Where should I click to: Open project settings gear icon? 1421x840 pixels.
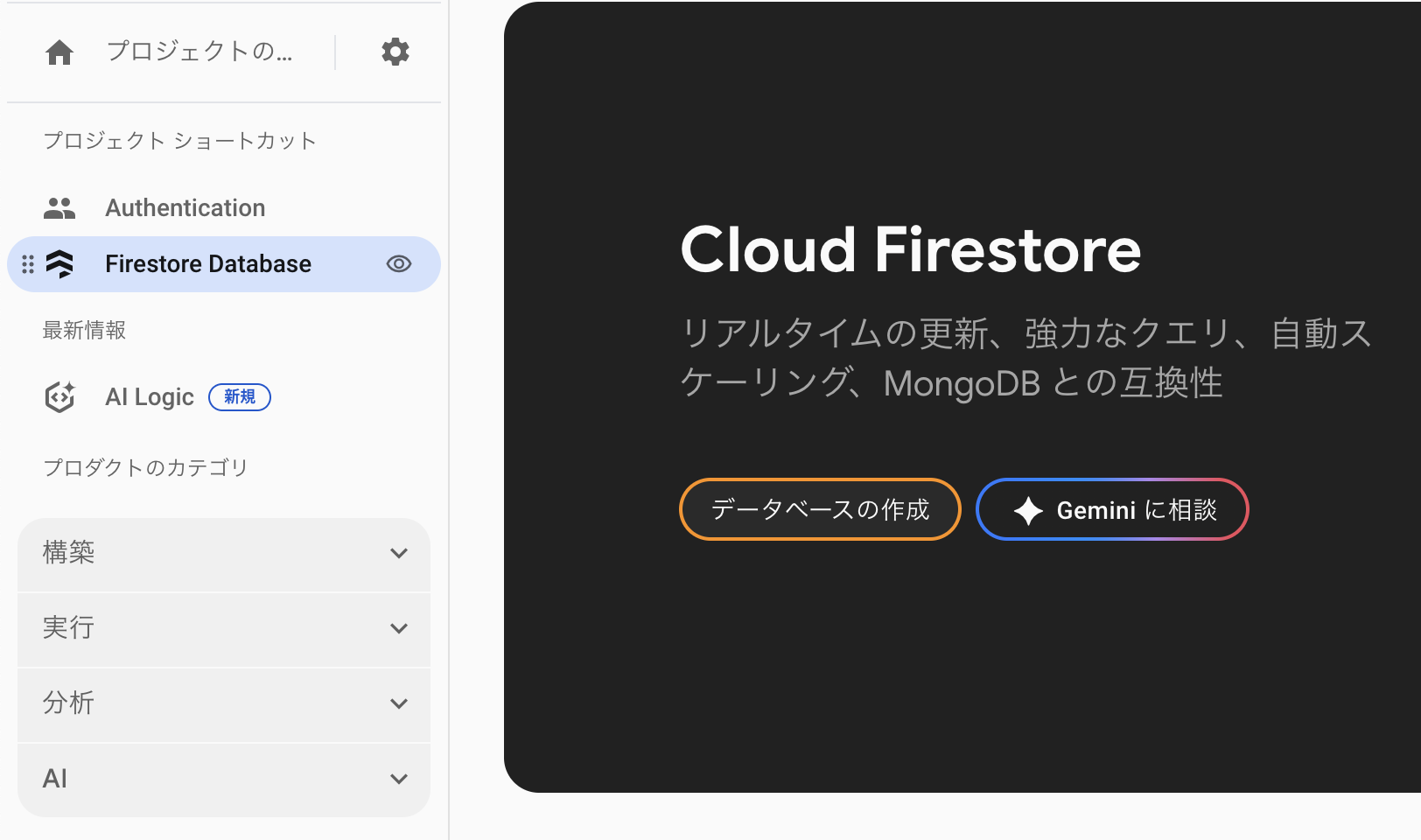pyautogui.click(x=395, y=52)
